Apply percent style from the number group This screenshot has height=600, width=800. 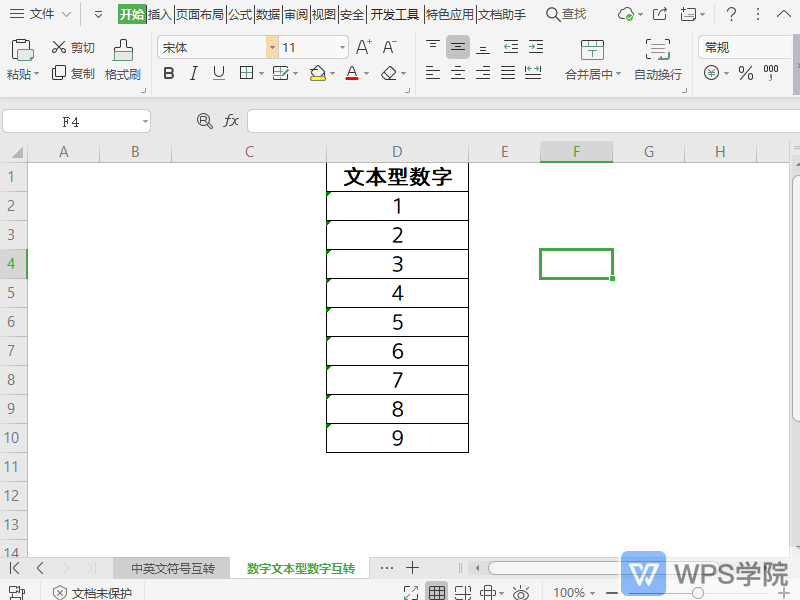[x=746, y=72]
